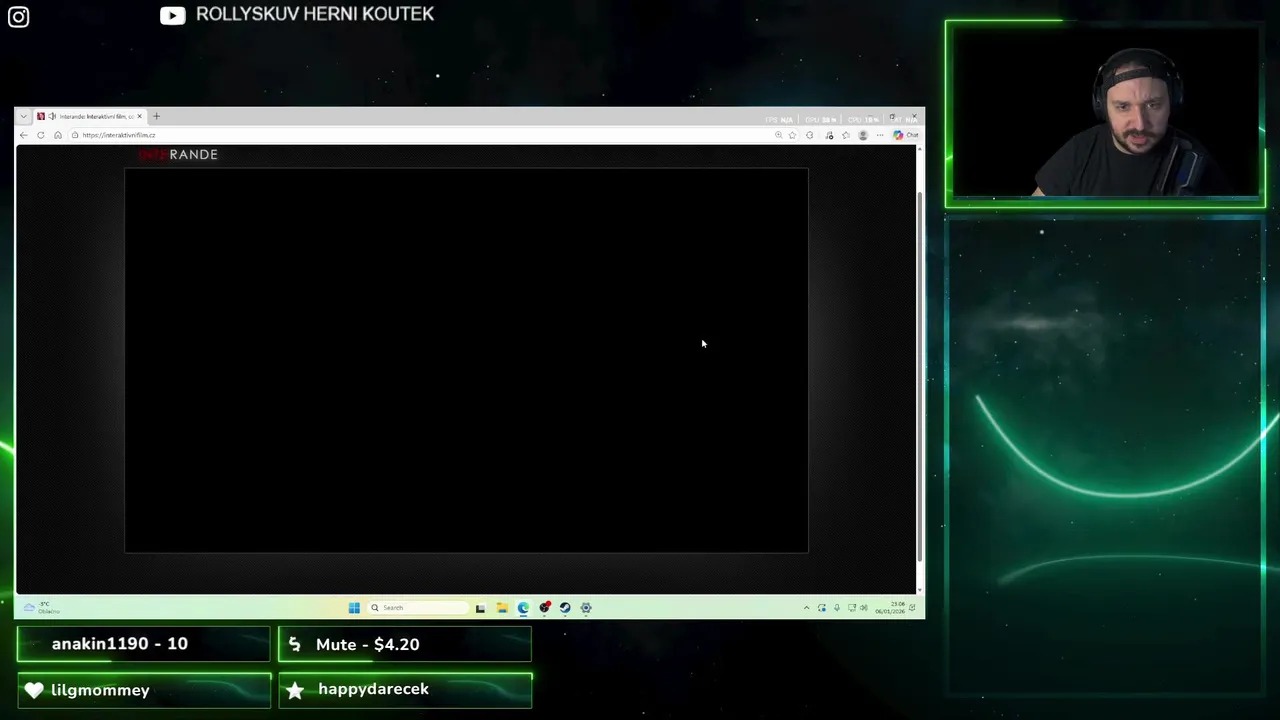Open File Explorer from taskbar
Screen dimensions: 1280x720
502,608
